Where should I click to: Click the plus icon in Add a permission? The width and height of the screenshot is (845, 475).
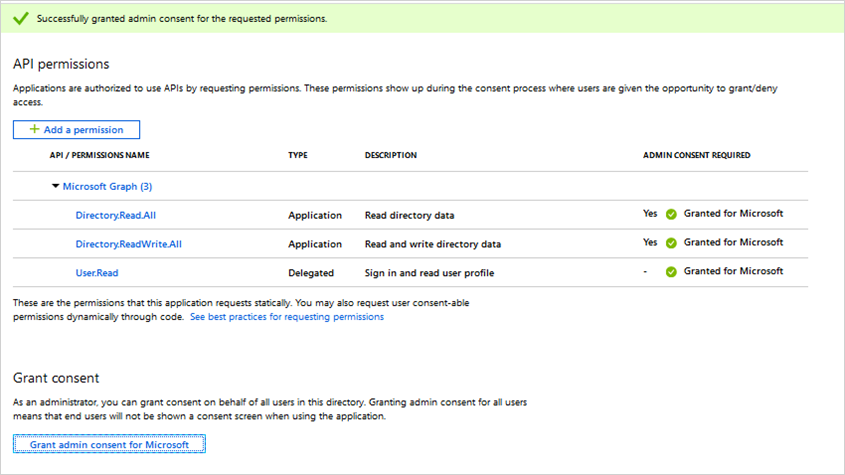(x=34, y=129)
